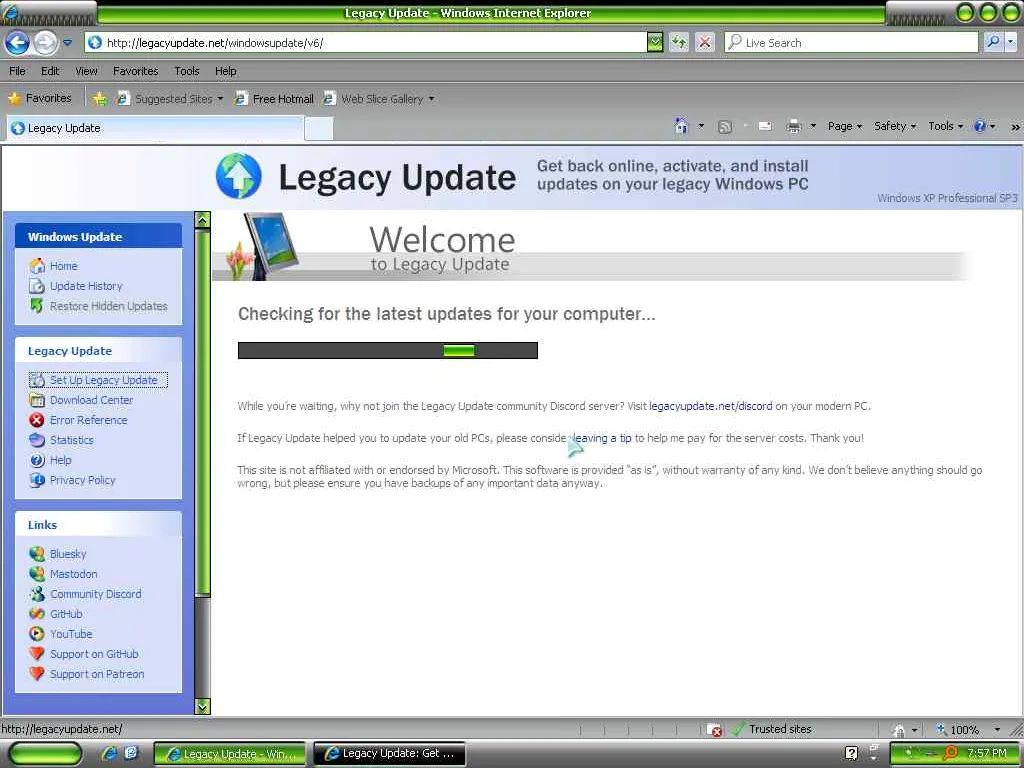Screen dimensions: 1024x768
Task: Click the green sidebar scrollbar thumb
Action: coord(202,412)
